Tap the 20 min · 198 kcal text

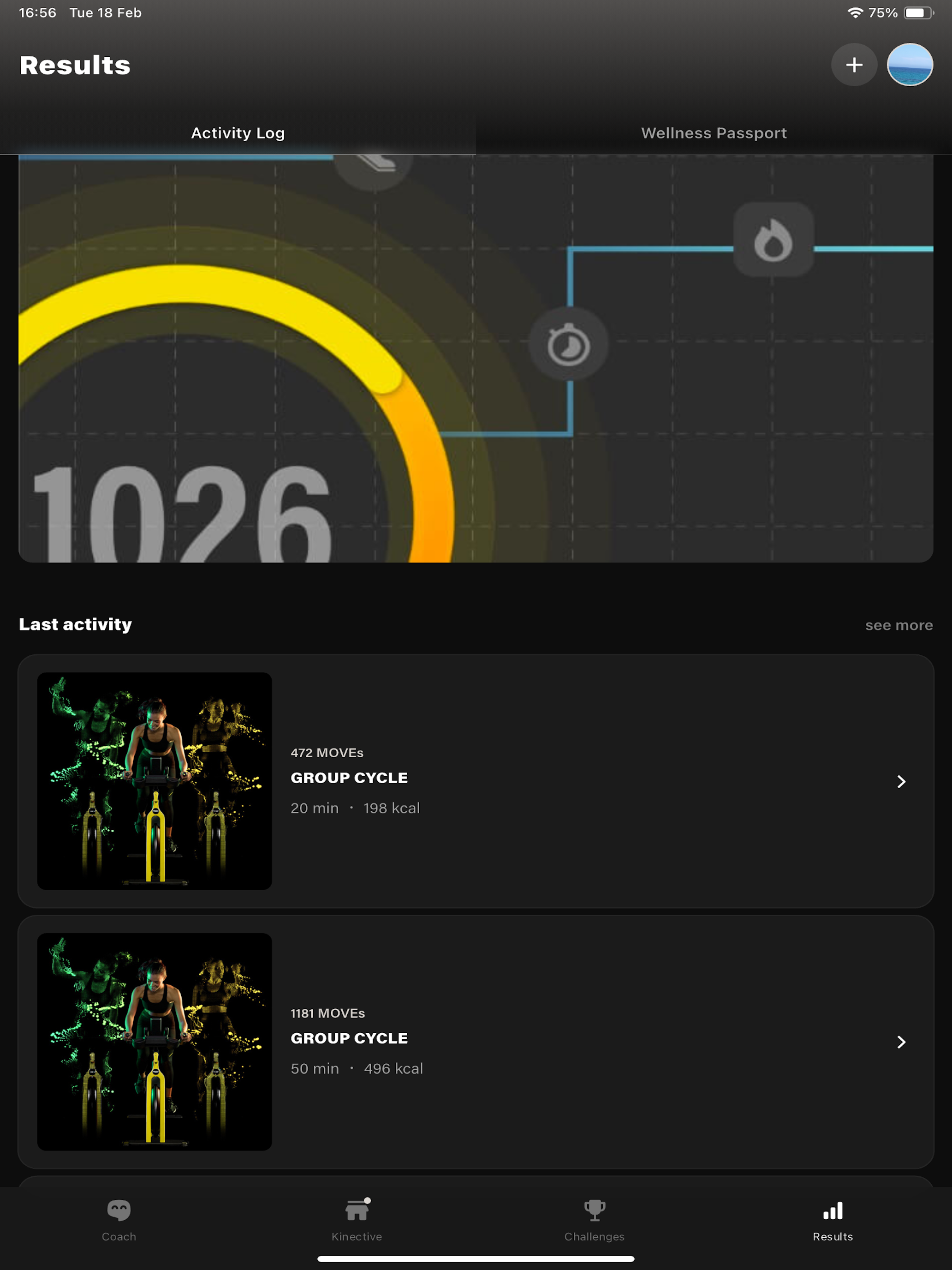[x=355, y=809]
